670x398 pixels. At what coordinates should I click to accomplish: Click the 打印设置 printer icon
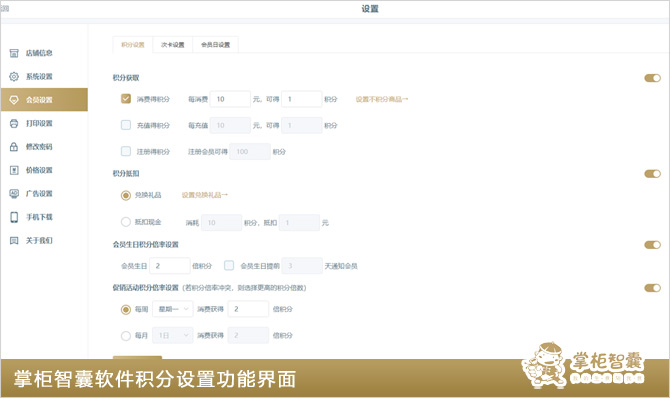tap(14, 123)
